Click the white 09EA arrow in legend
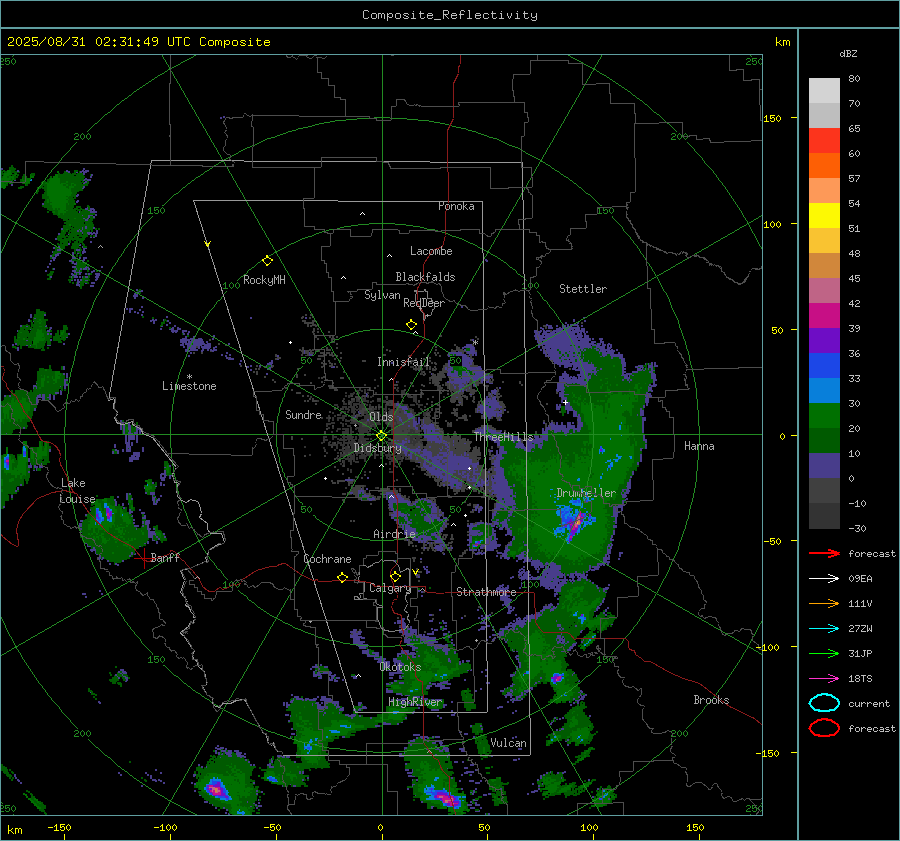The height and width of the screenshot is (841, 900). 824,579
